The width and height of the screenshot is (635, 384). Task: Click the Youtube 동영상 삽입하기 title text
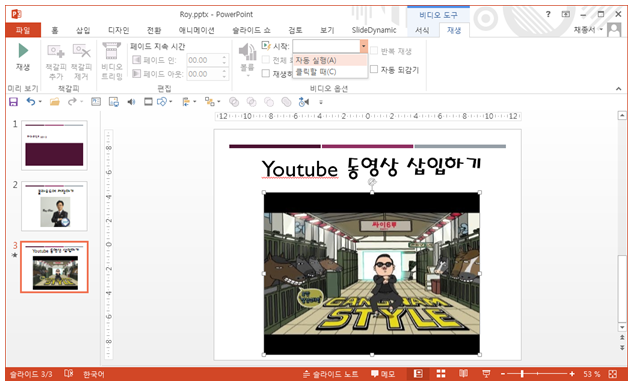pos(371,167)
